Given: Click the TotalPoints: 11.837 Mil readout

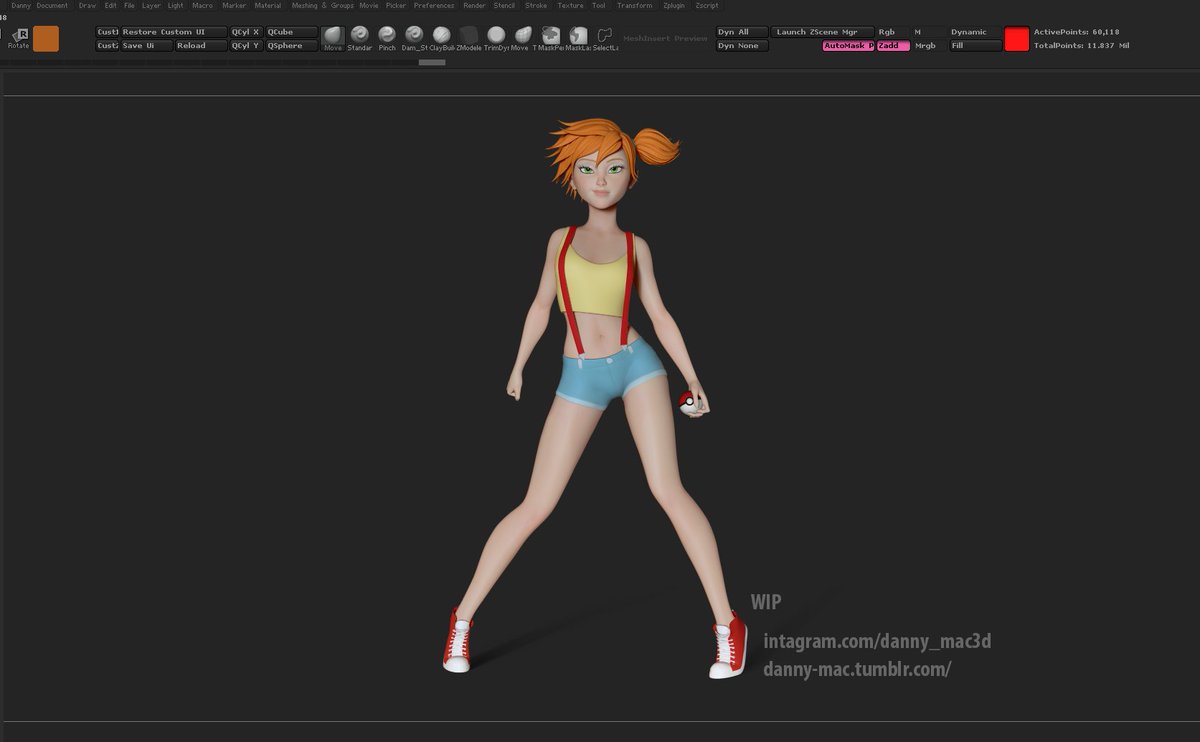Looking at the screenshot, I should [x=1081, y=46].
